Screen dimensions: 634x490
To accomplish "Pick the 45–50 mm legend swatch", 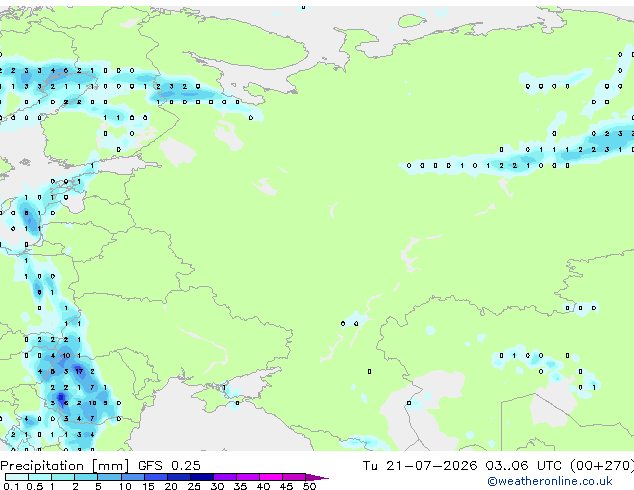I will 294,477.
